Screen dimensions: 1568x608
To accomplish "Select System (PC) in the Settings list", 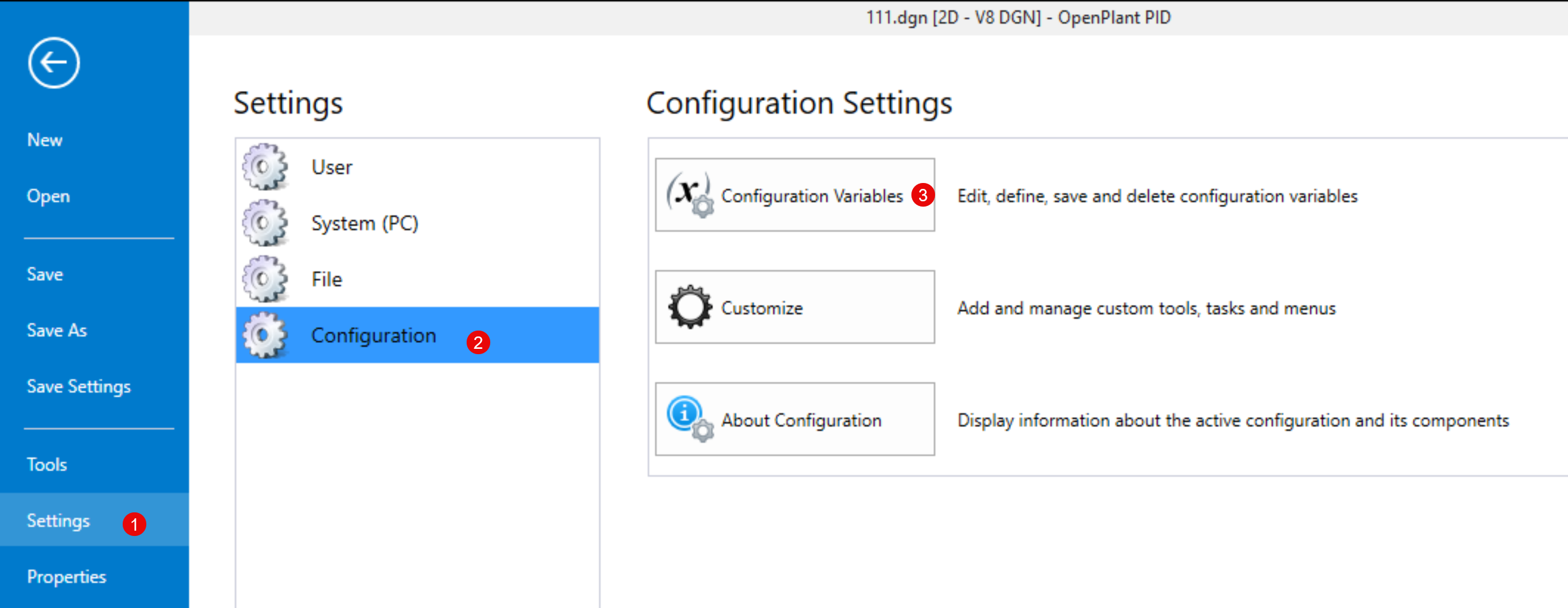I will pos(364,223).
